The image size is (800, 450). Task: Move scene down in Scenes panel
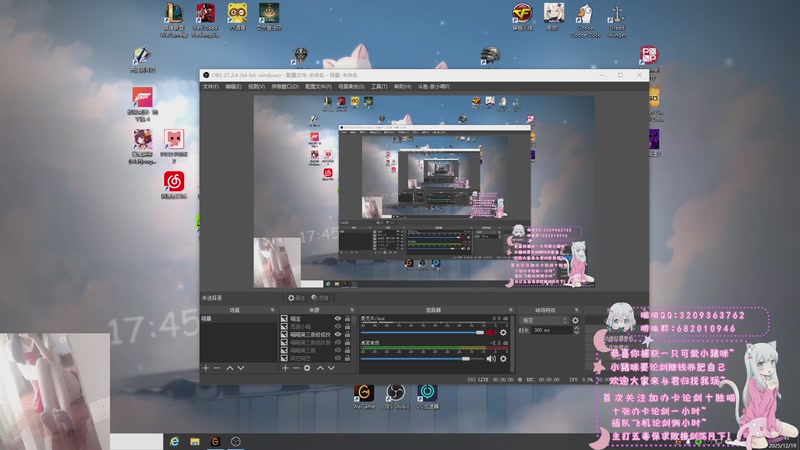(241, 368)
